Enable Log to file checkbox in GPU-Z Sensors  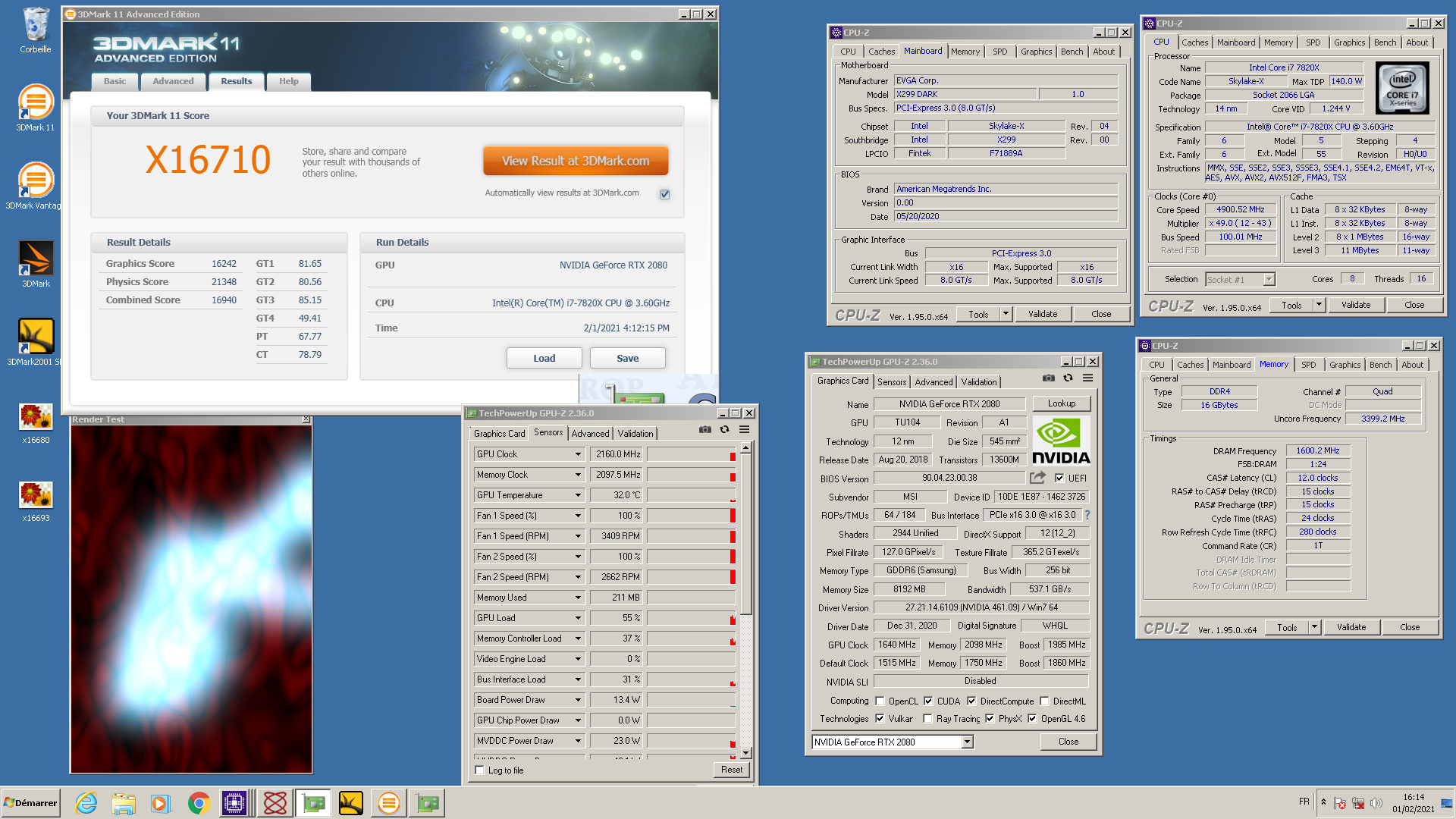[x=479, y=770]
